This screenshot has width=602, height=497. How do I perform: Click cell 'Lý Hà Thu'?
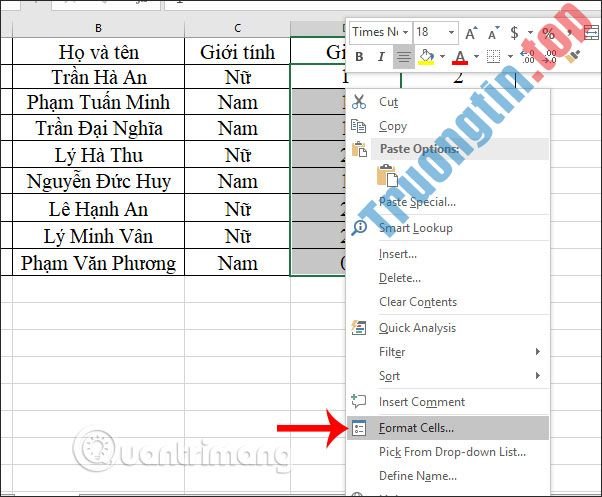pyautogui.click(x=98, y=155)
